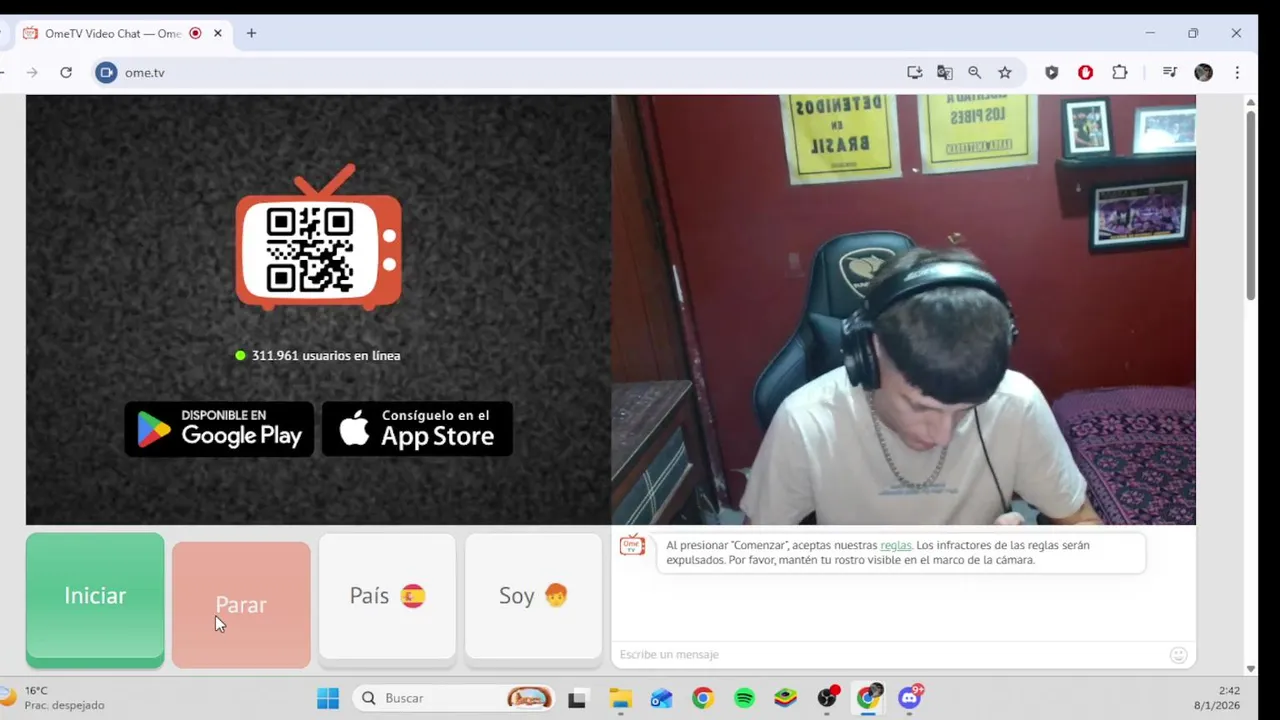1280x720 pixels.
Task: Open the reglas link in the chat notice
Action: tap(895, 545)
